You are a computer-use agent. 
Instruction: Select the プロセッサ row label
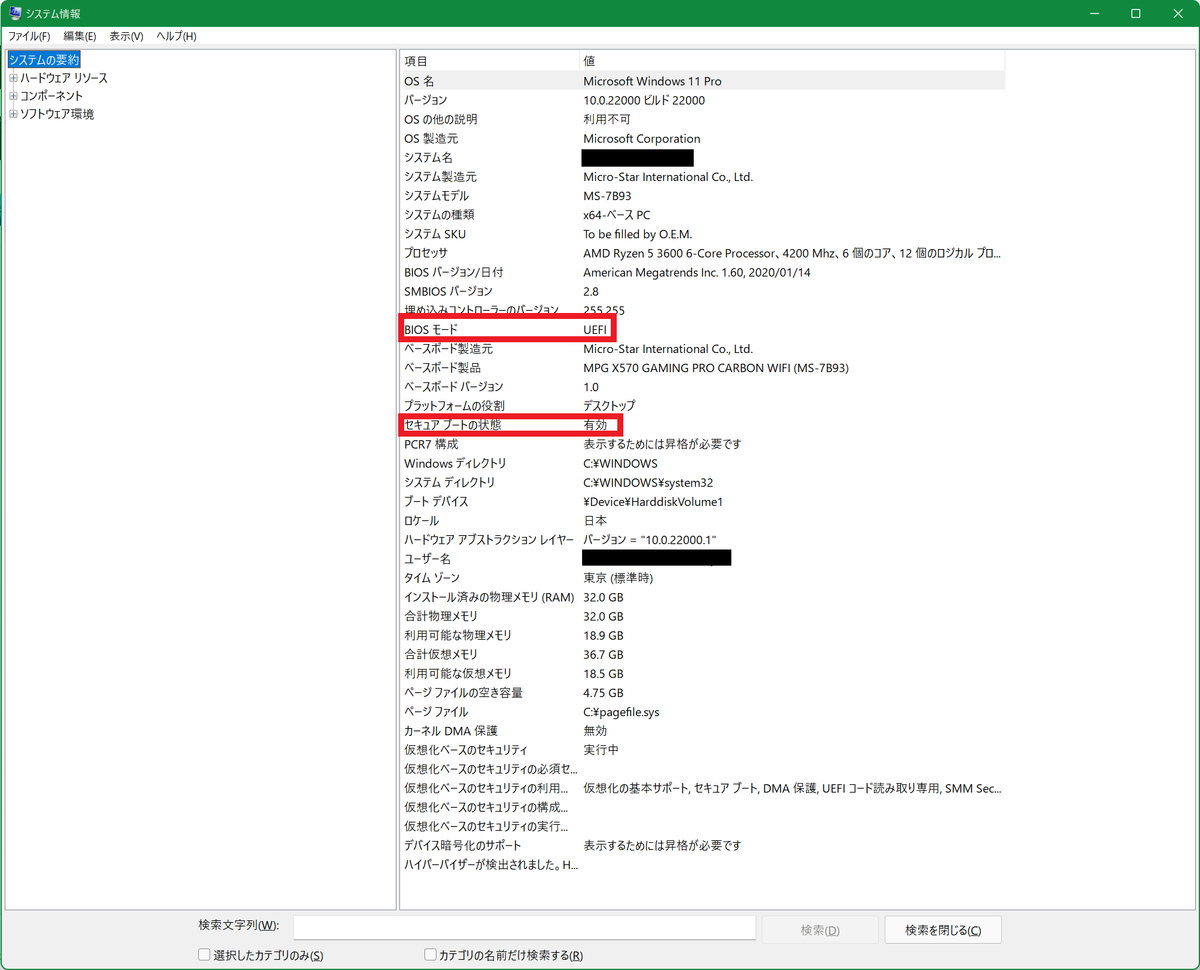click(426, 253)
